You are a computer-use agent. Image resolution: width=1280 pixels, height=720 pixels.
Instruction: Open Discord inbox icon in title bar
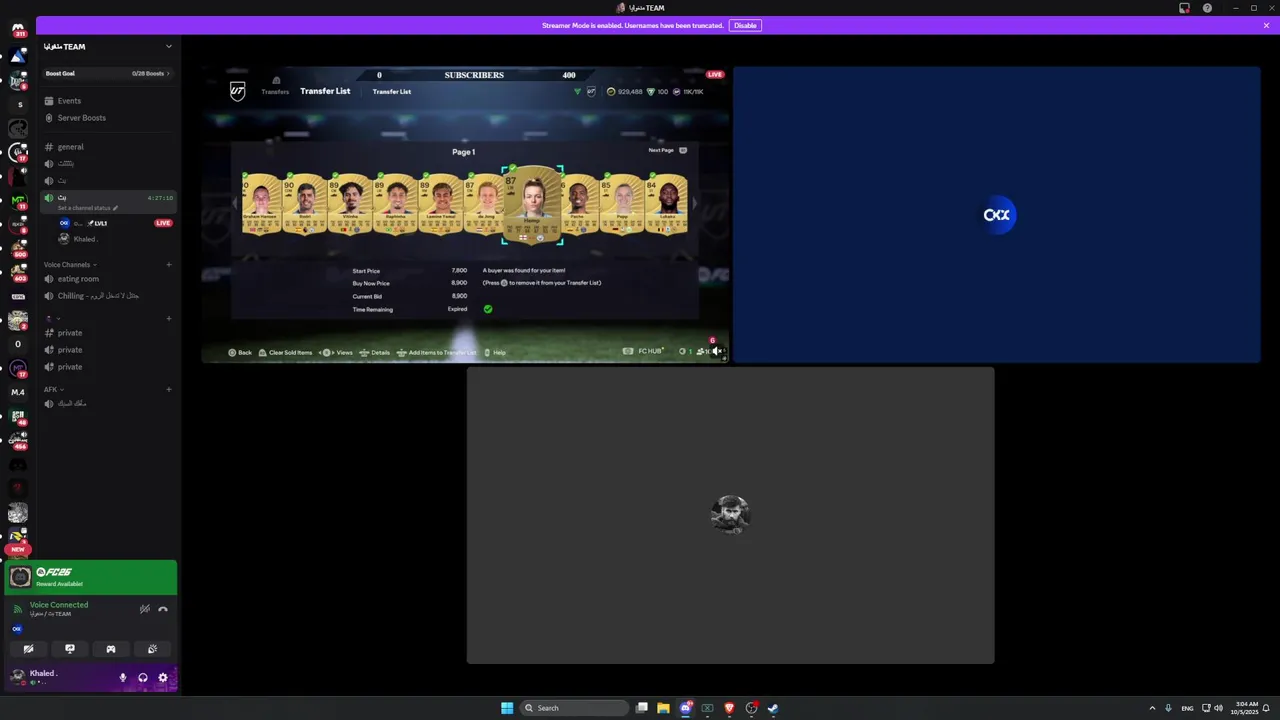tap(1185, 8)
